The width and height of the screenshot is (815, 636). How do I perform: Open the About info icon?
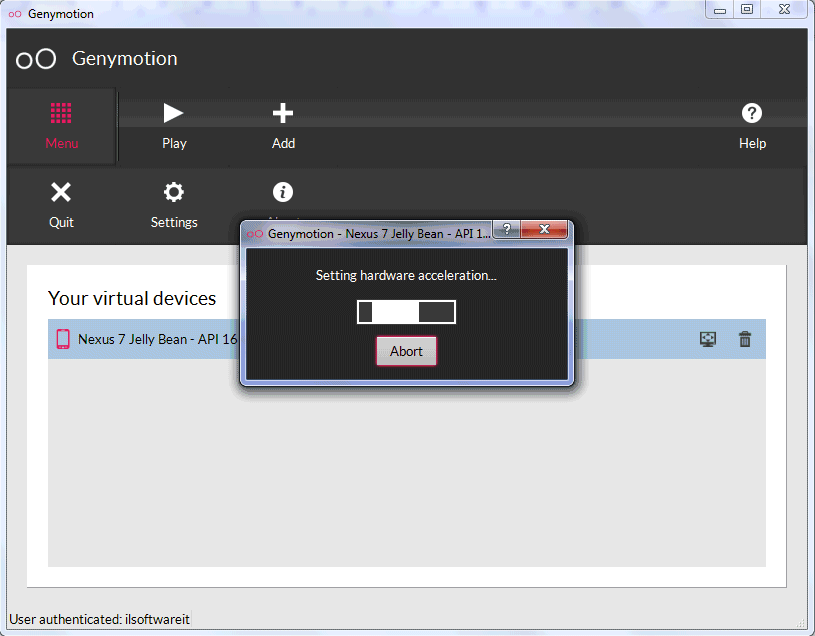(x=283, y=192)
